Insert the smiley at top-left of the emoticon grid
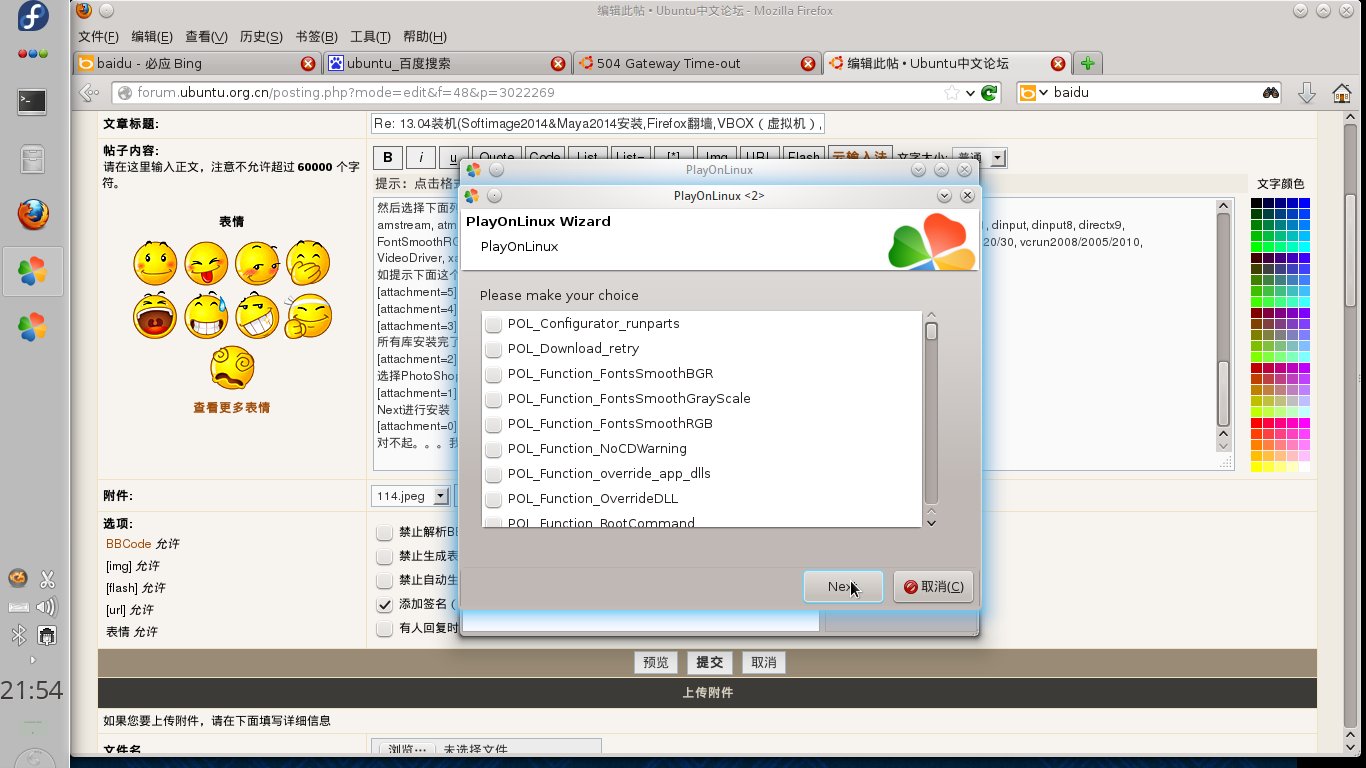The width and height of the screenshot is (1366, 768). pos(155,263)
